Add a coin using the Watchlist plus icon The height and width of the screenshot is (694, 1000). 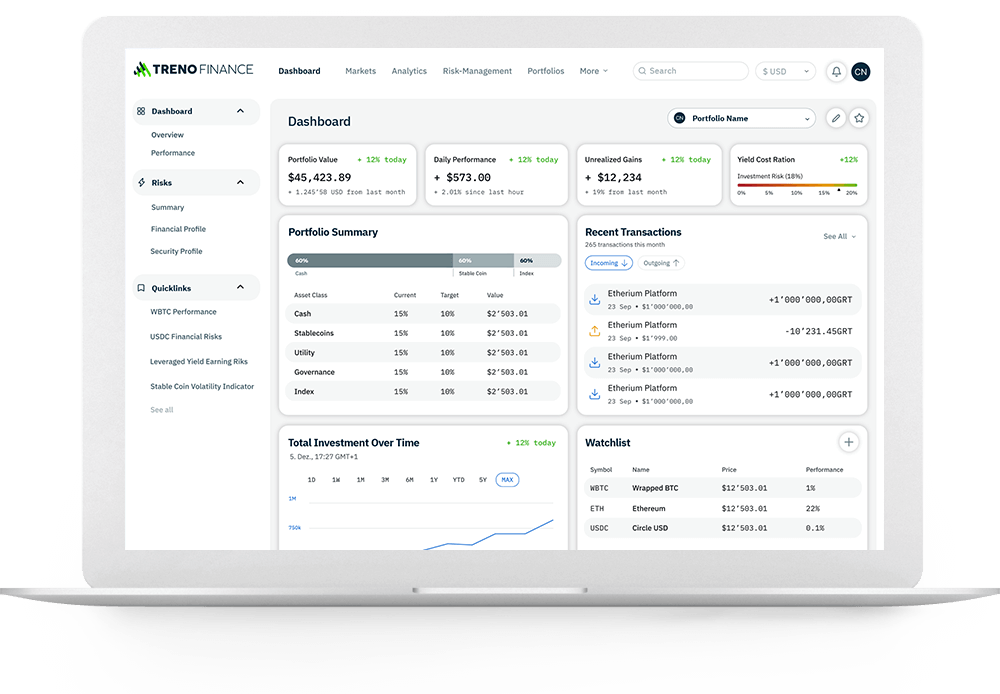coord(848,441)
